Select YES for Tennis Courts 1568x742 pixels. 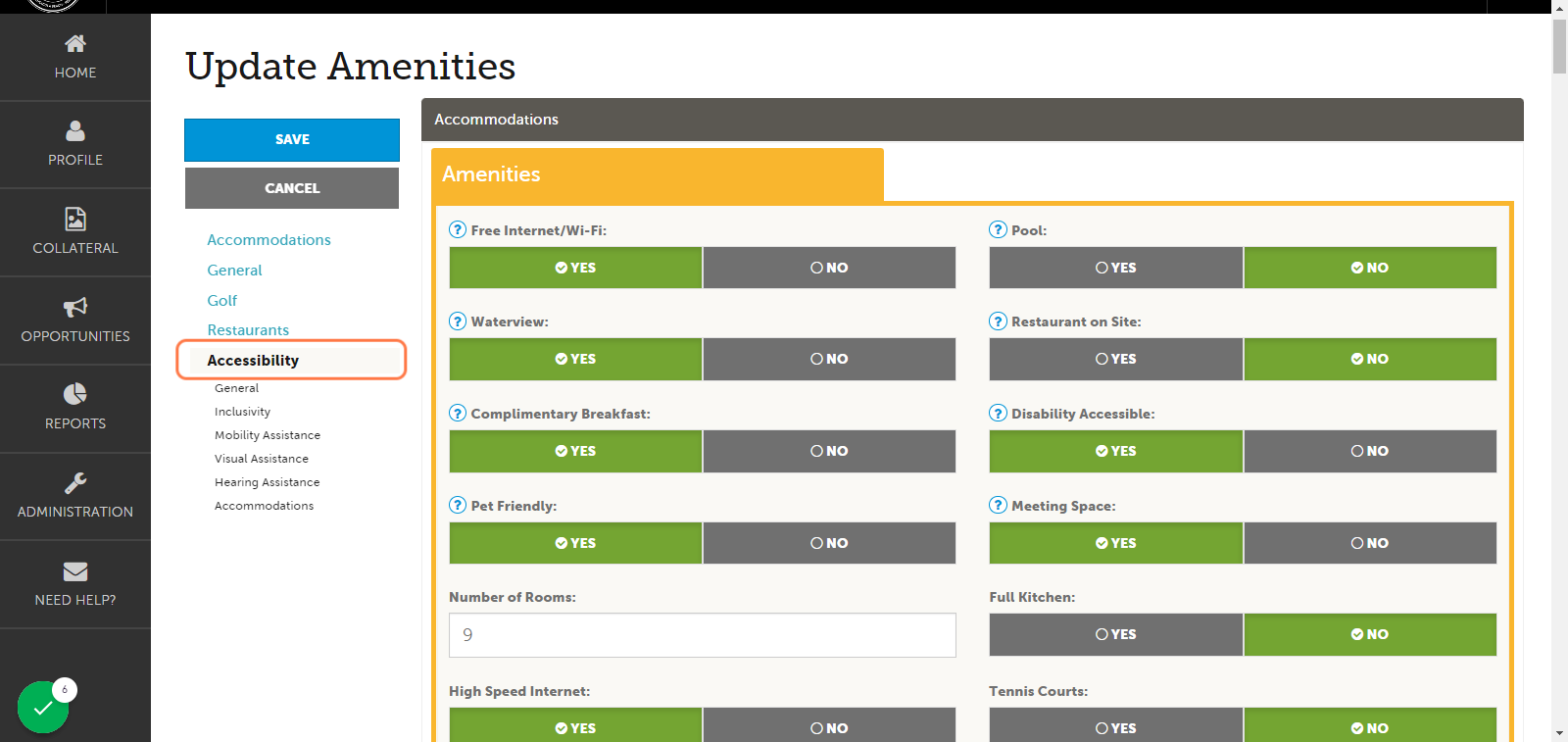coord(1116,725)
